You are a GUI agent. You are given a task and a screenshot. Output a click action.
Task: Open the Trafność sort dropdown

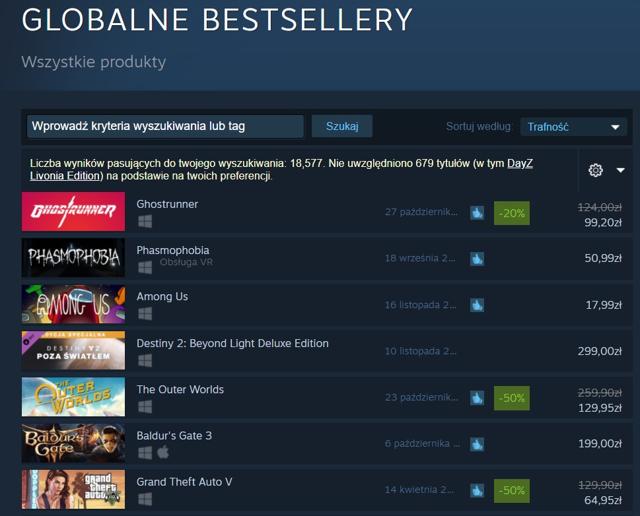573,127
